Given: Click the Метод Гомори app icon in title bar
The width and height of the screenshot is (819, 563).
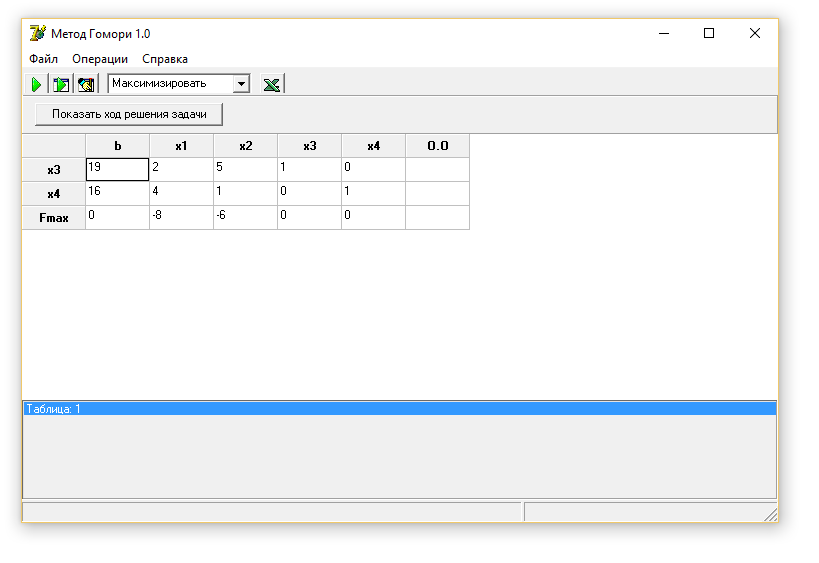Looking at the screenshot, I should 38,33.
